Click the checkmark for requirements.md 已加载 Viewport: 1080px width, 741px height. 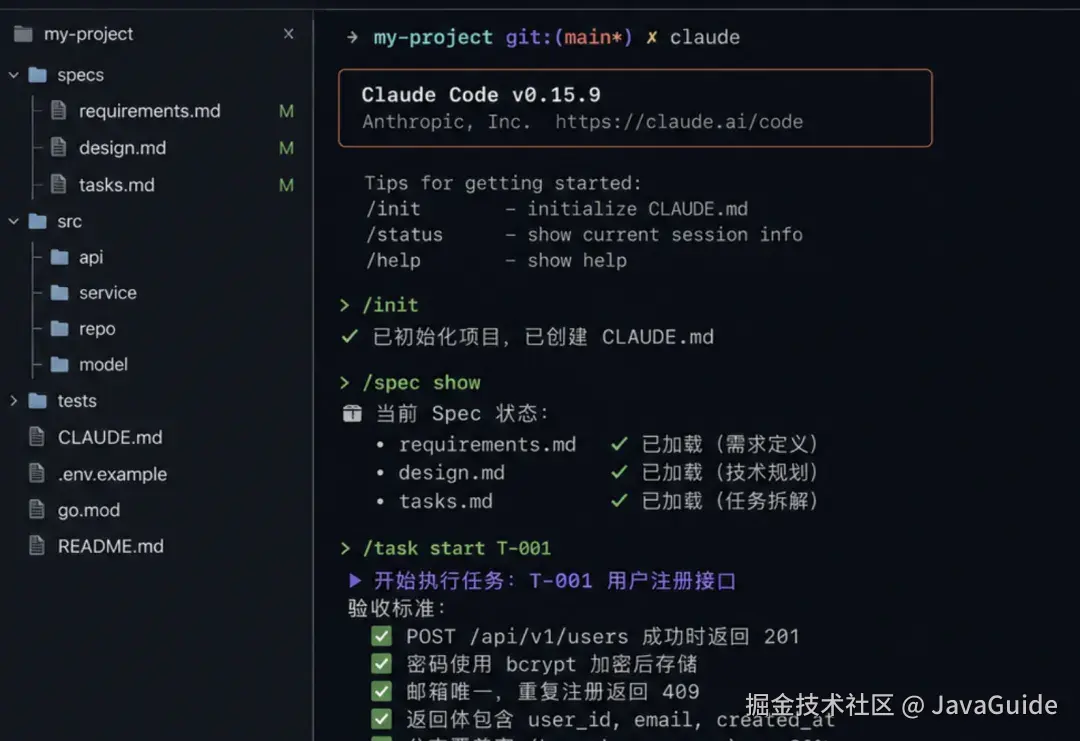(619, 443)
